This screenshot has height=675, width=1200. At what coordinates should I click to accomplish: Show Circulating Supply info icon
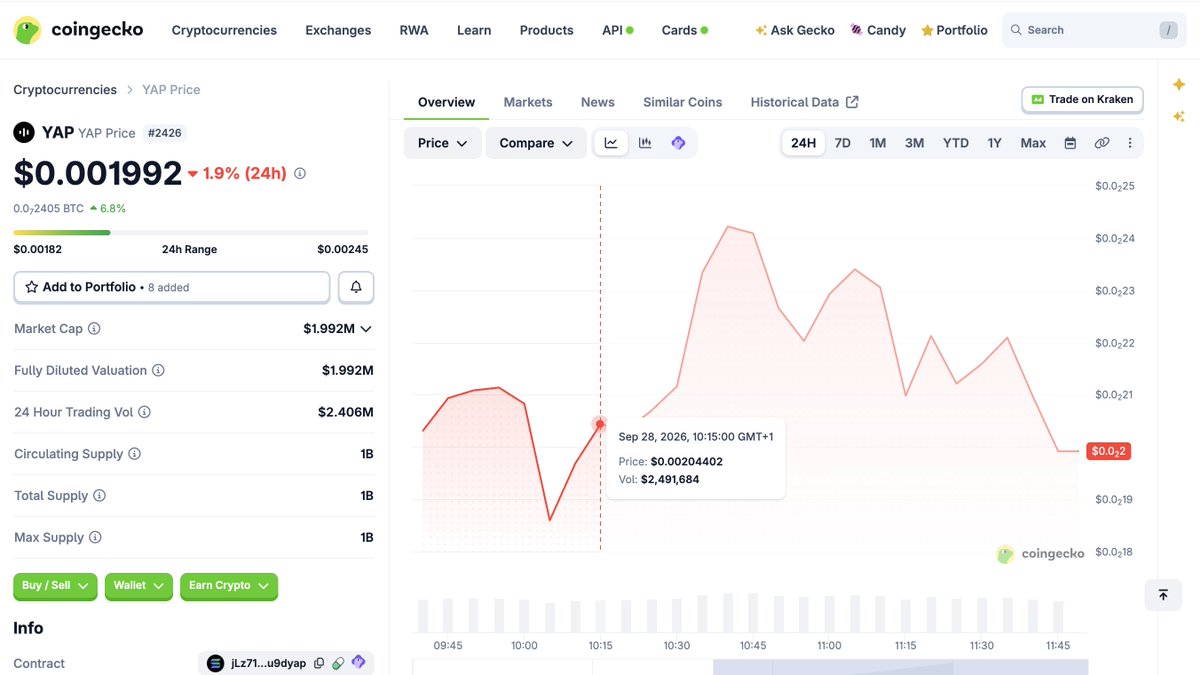(134, 454)
